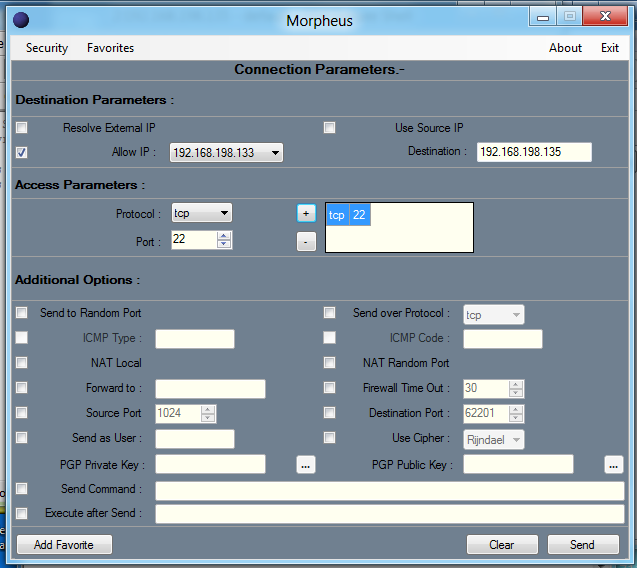Enable the ICMP Code checkbox
Screen dimensions: 637x568
click(329, 337)
